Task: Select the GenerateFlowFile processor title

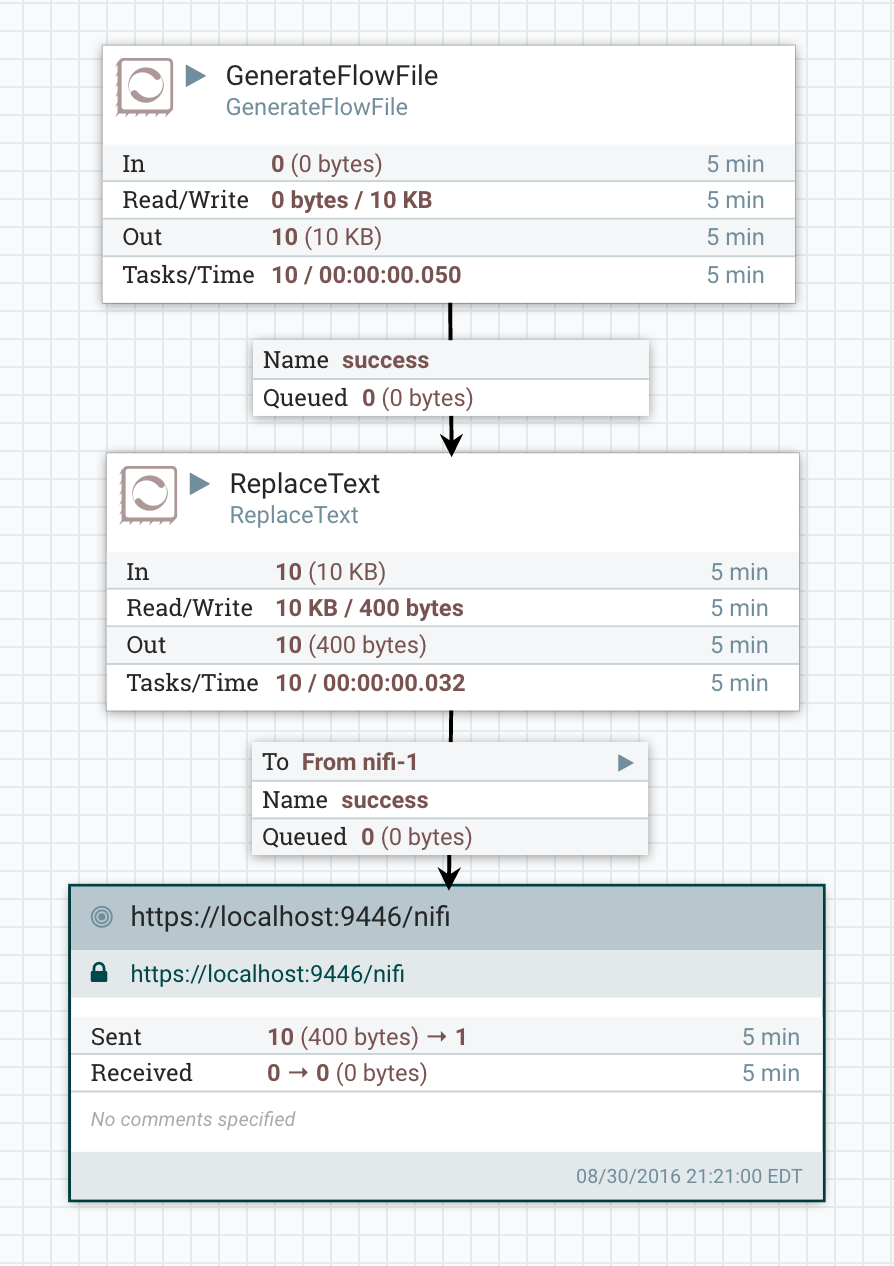Action: click(331, 76)
